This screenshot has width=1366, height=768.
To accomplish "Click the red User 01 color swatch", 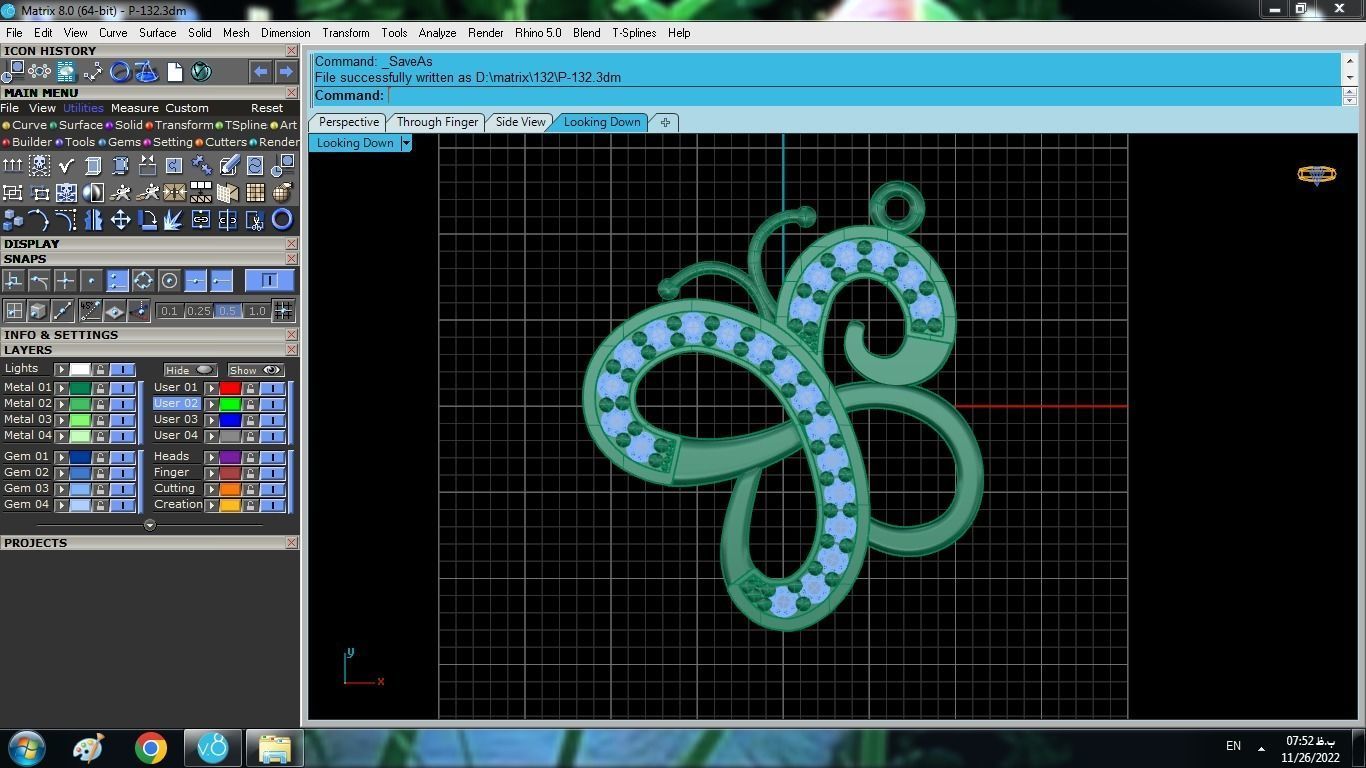I will click(x=230, y=388).
